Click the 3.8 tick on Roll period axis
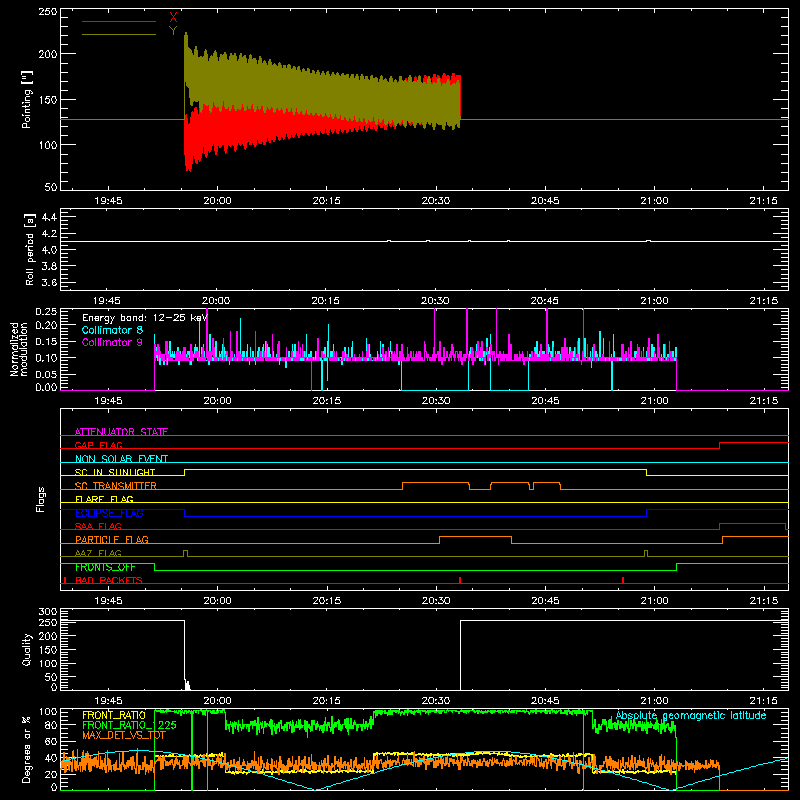Image resolution: width=800 pixels, height=800 pixels. [x=49, y=266]
